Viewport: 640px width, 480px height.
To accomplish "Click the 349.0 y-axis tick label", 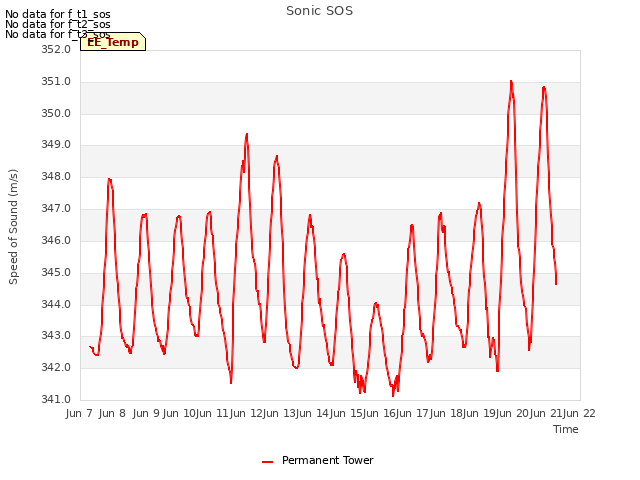I will coord(56,144).
